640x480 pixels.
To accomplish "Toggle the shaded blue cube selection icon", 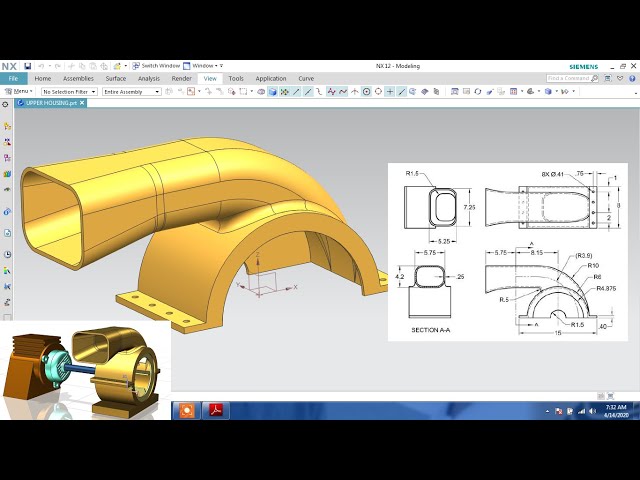I will (x=273, y=92).
